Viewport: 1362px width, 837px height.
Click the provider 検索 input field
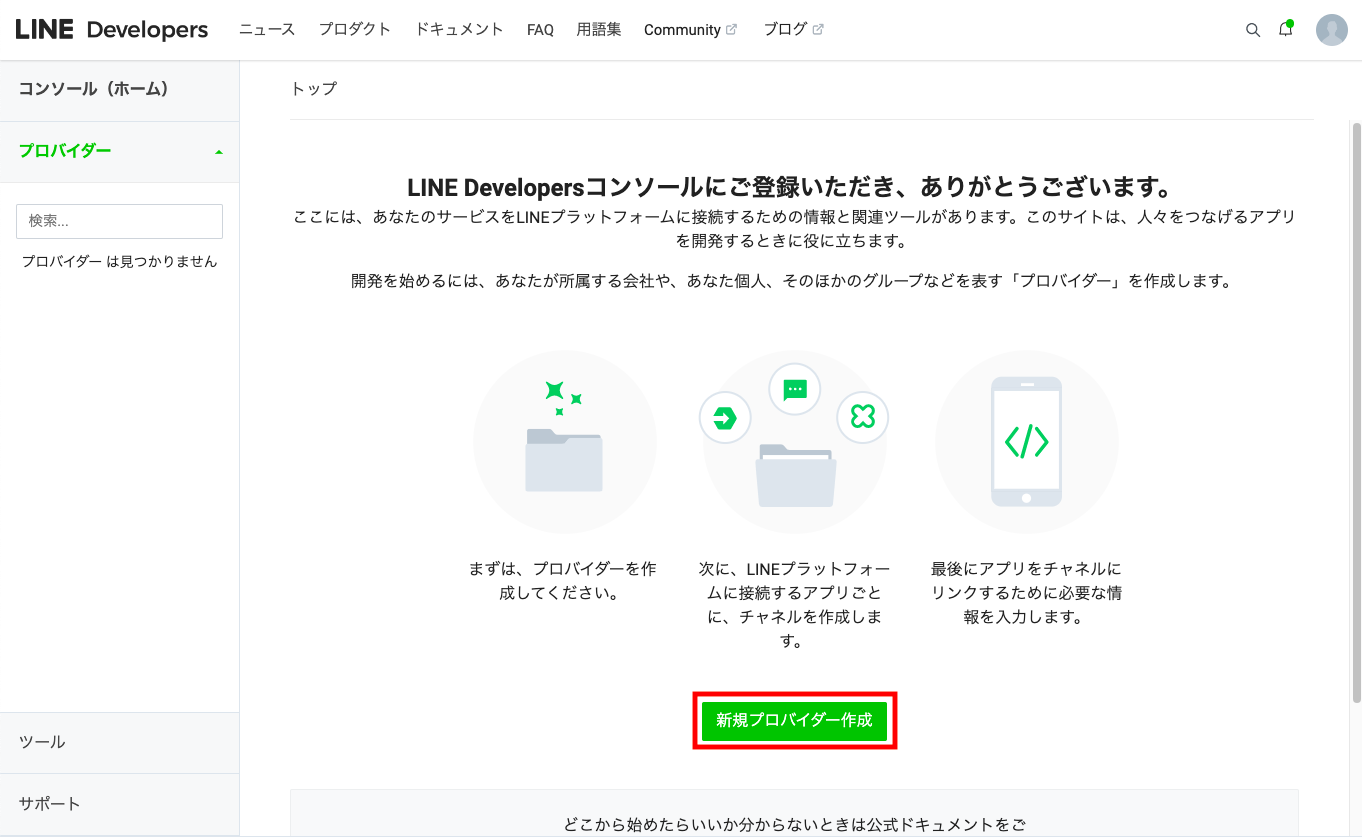(119, 221)
